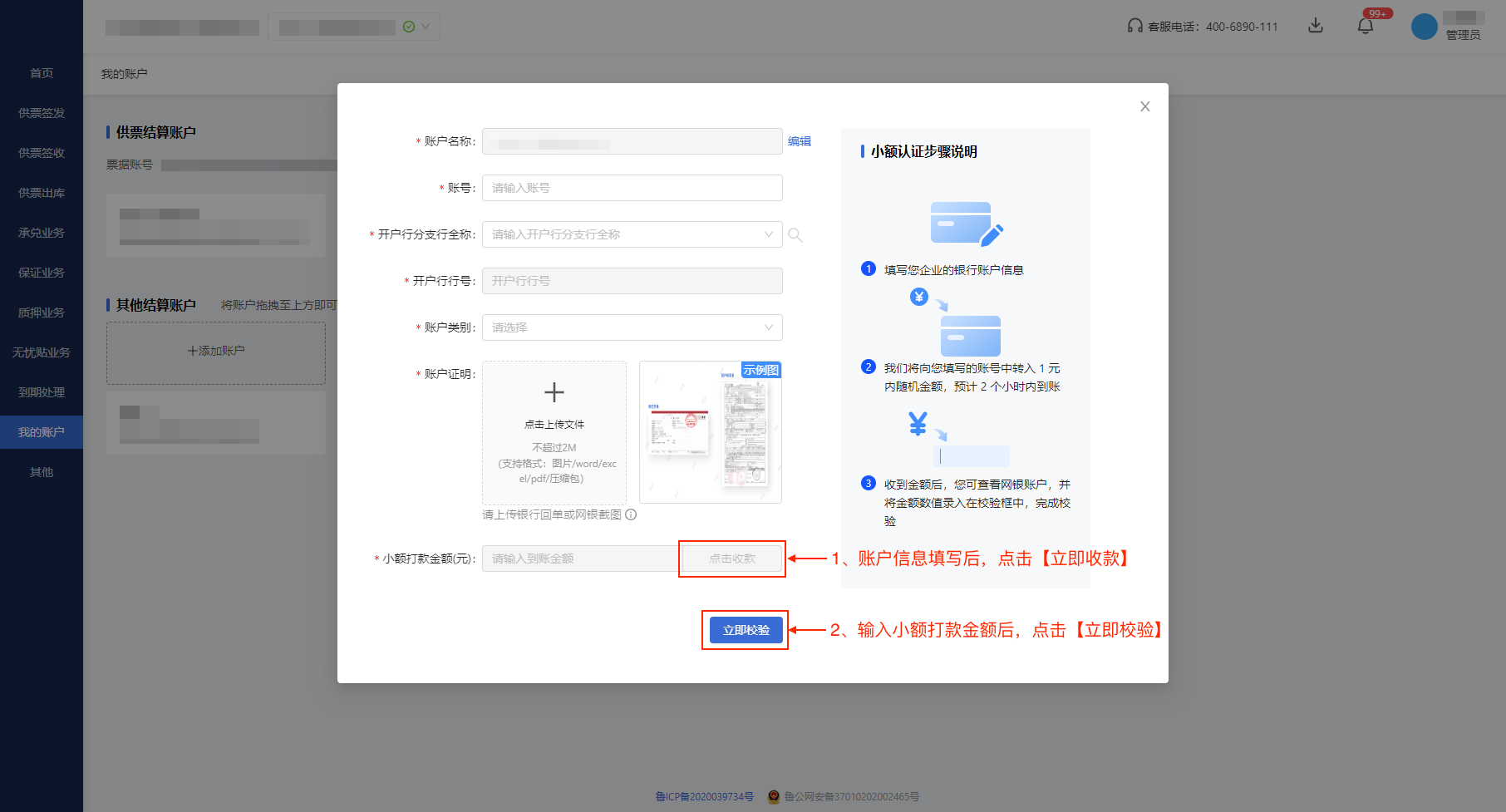Viewport: 1506px width, 812px height.
Task: Click the info icon next to upload hint
Action: point(632,515)
